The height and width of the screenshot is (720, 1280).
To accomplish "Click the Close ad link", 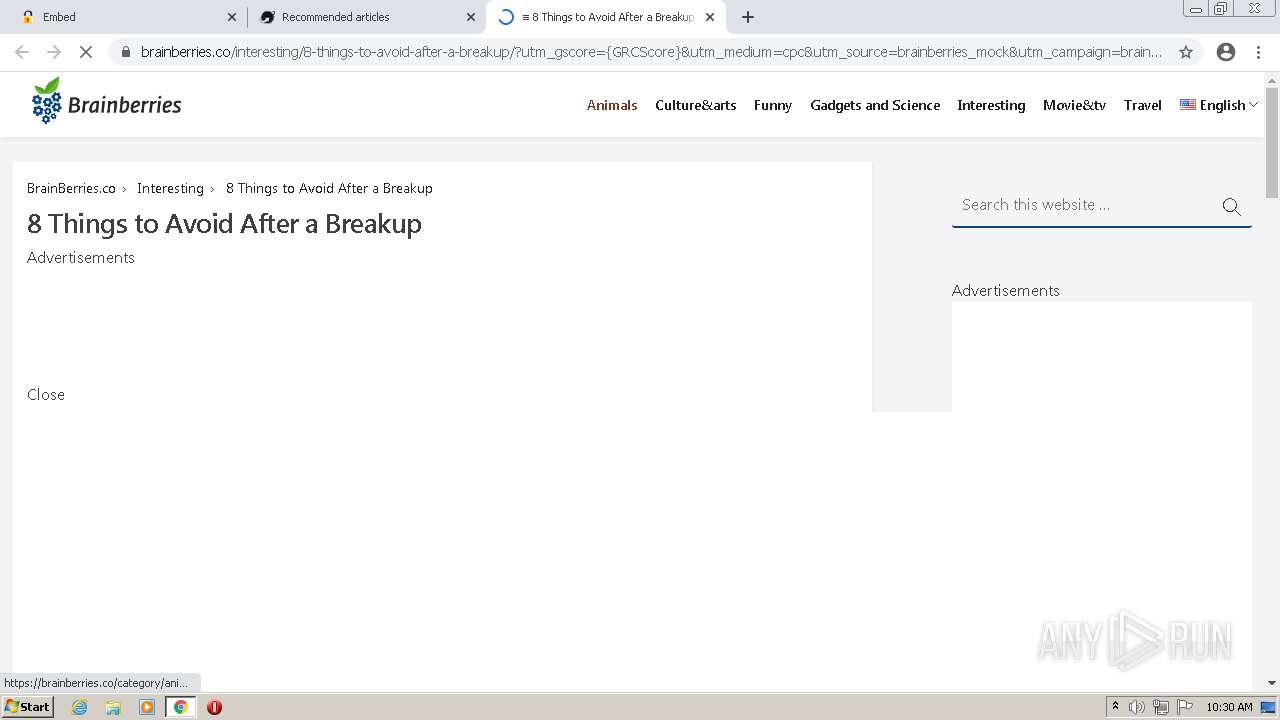I will 46,394.
